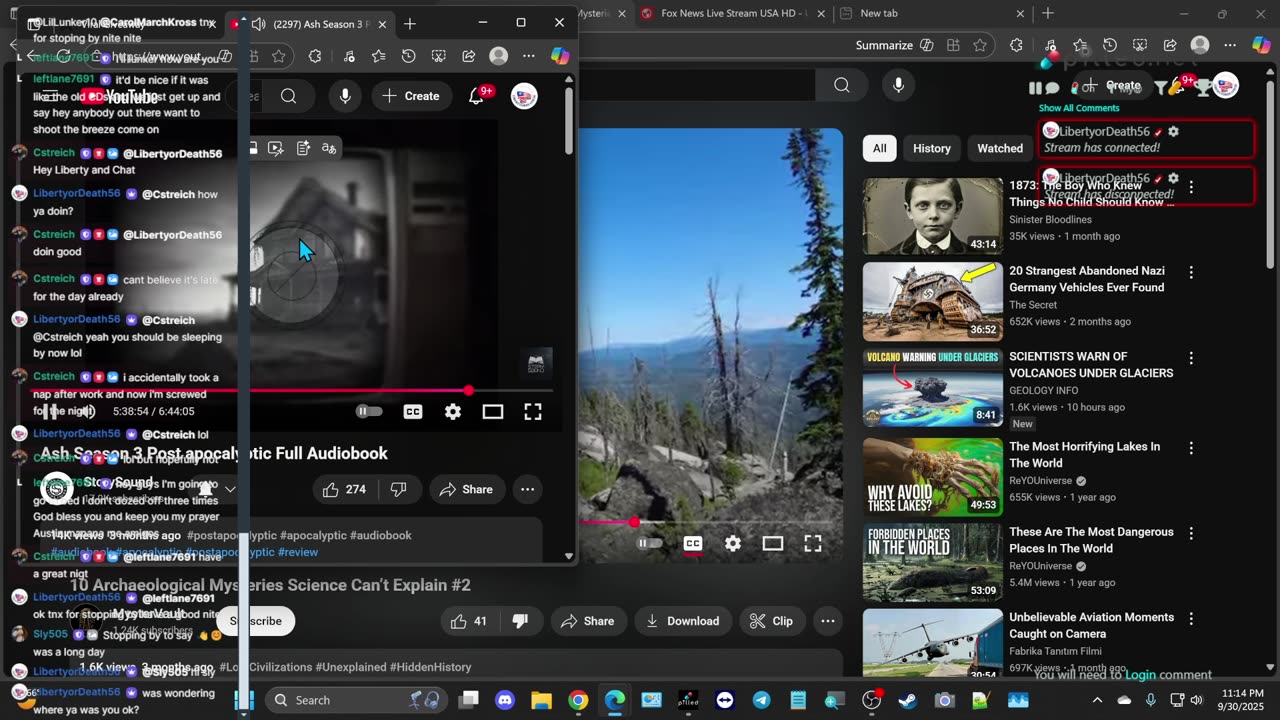
Task: Toggle closed captions on the Archaeological Mysteries video
Action: [x=693, y=544]
